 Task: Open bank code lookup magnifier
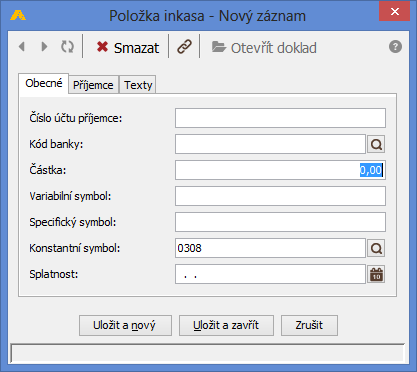376,144
